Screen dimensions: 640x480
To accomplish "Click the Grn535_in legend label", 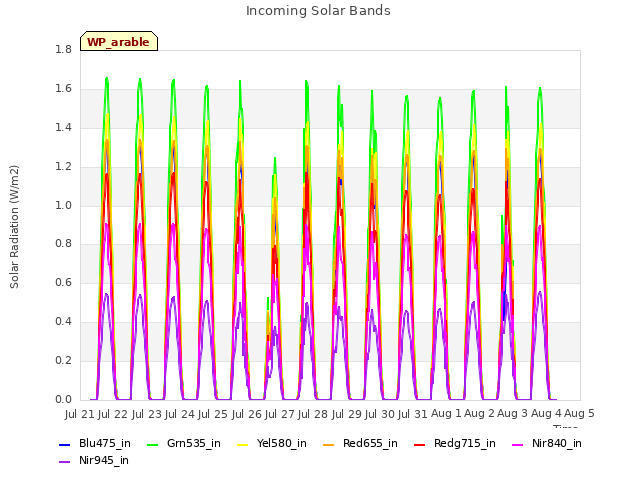I will pos(194,444).
